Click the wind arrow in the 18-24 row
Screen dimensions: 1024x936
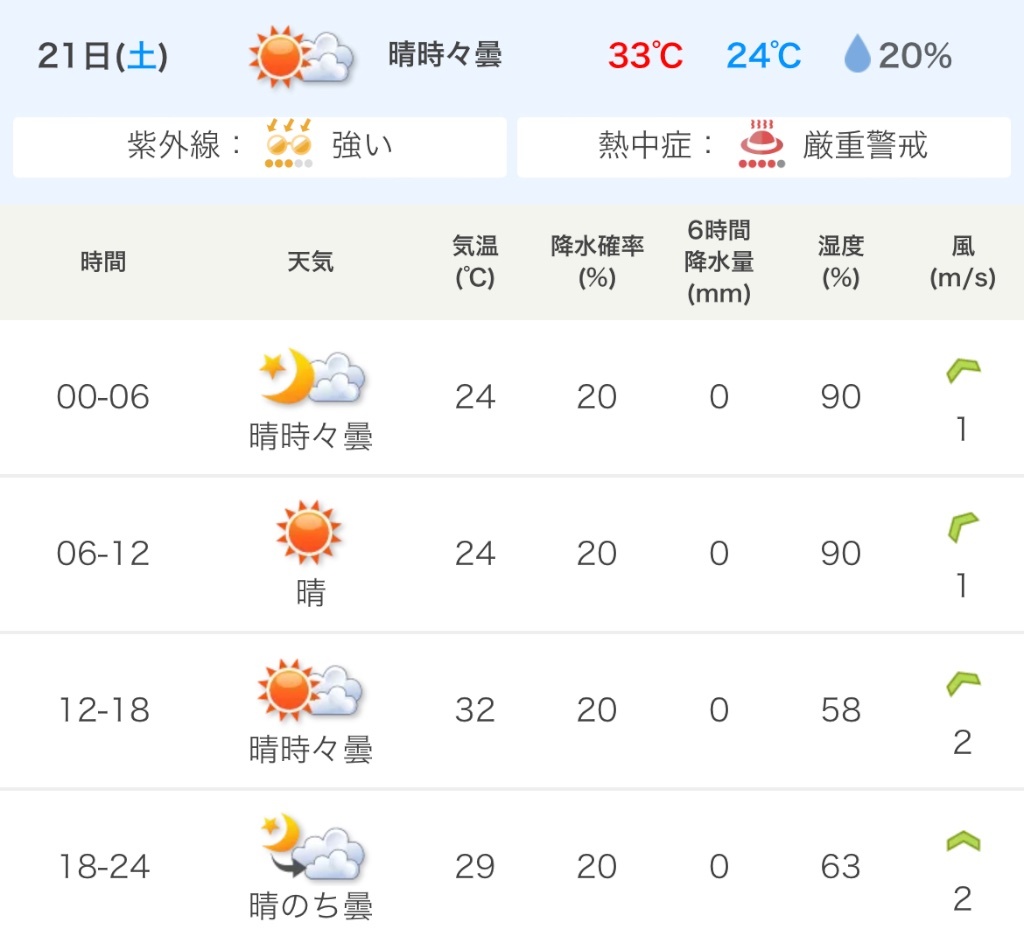point(963,841)
